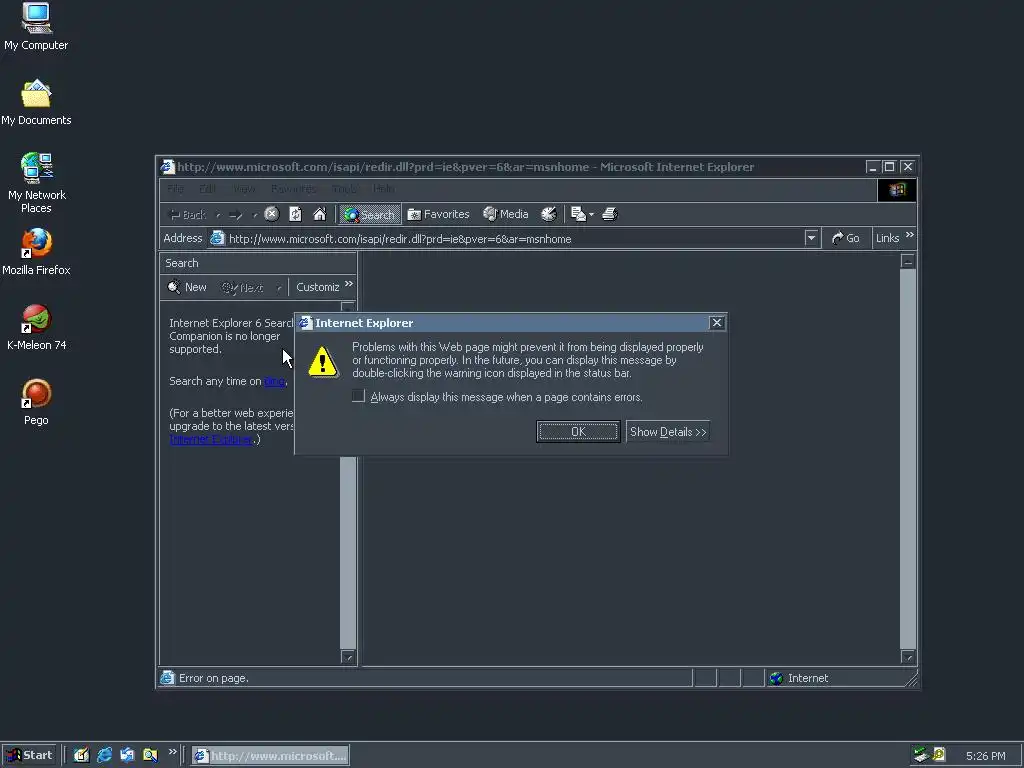Viewport: 1024px width, 768px height.
Task: Click main page scrollbar down arrow
Action: click(908, 657)
